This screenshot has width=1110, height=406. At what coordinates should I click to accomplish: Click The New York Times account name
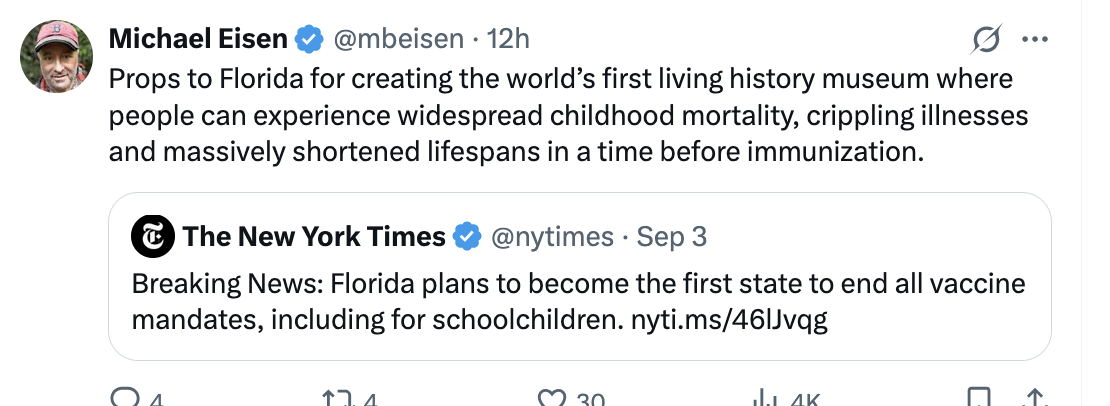point(314,236)
